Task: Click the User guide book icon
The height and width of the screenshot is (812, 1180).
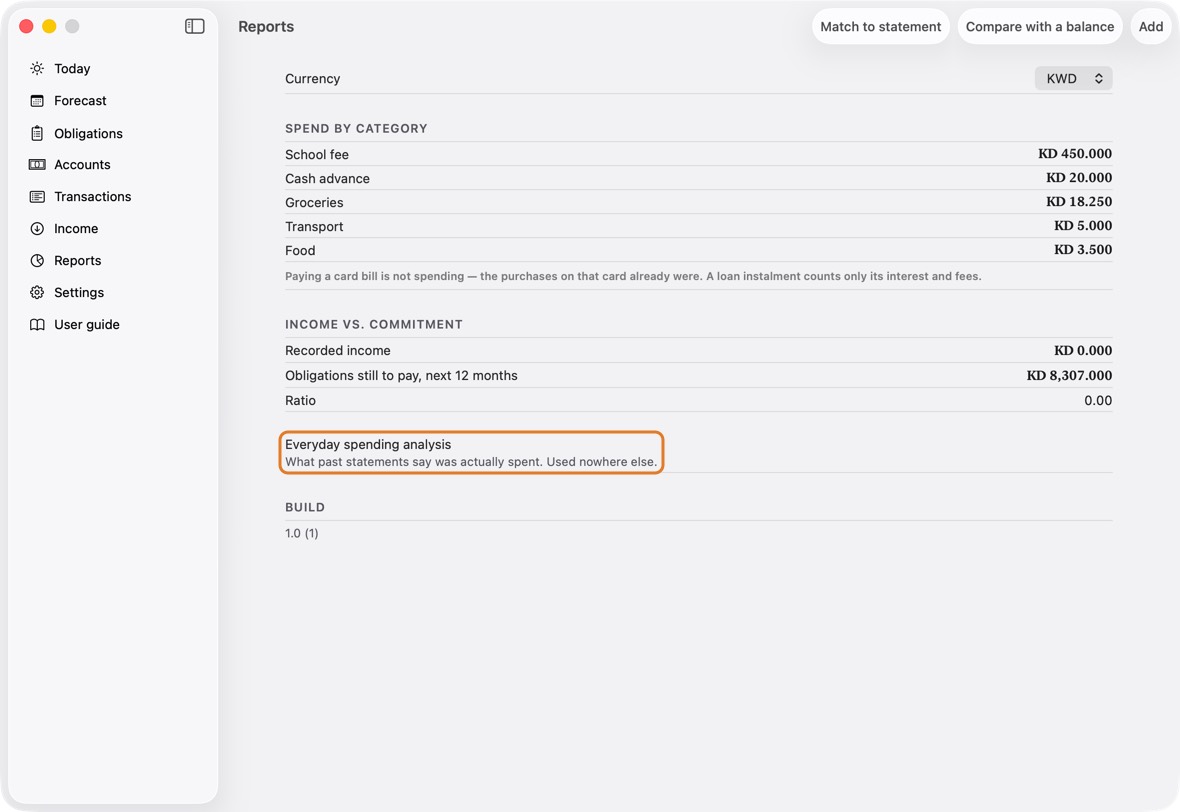Action: pyautogui.click(x=37, y=324)
